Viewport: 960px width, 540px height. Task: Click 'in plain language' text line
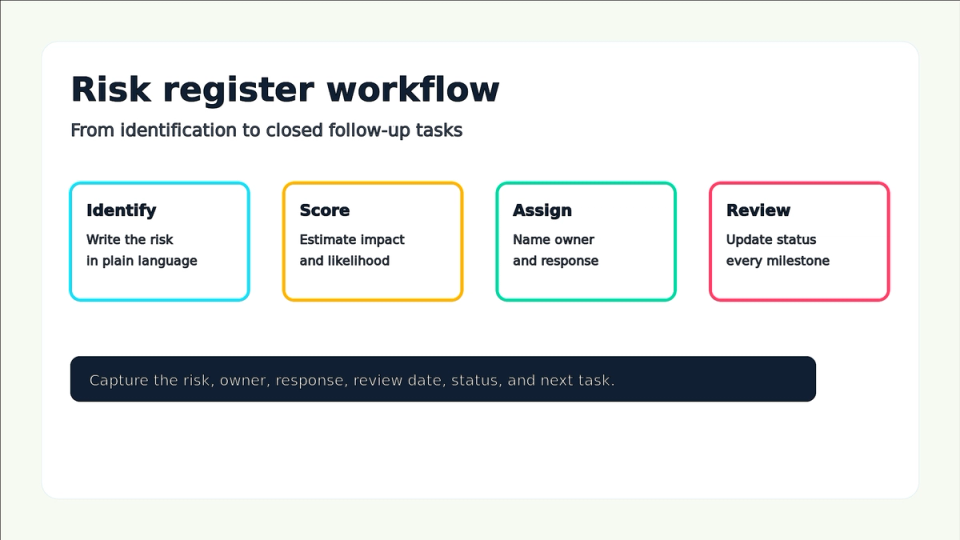[142, 261]
